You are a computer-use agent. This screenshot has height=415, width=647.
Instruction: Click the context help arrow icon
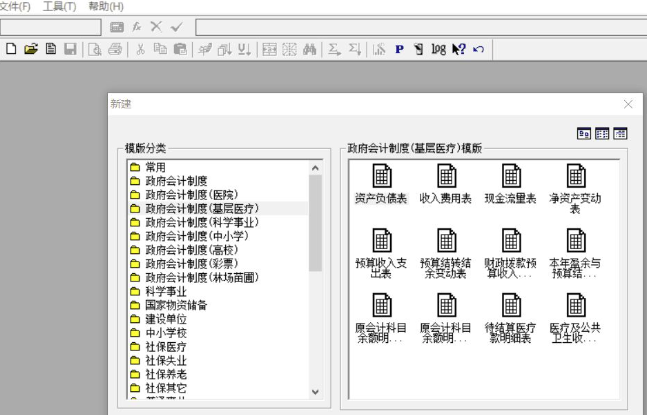458,50
